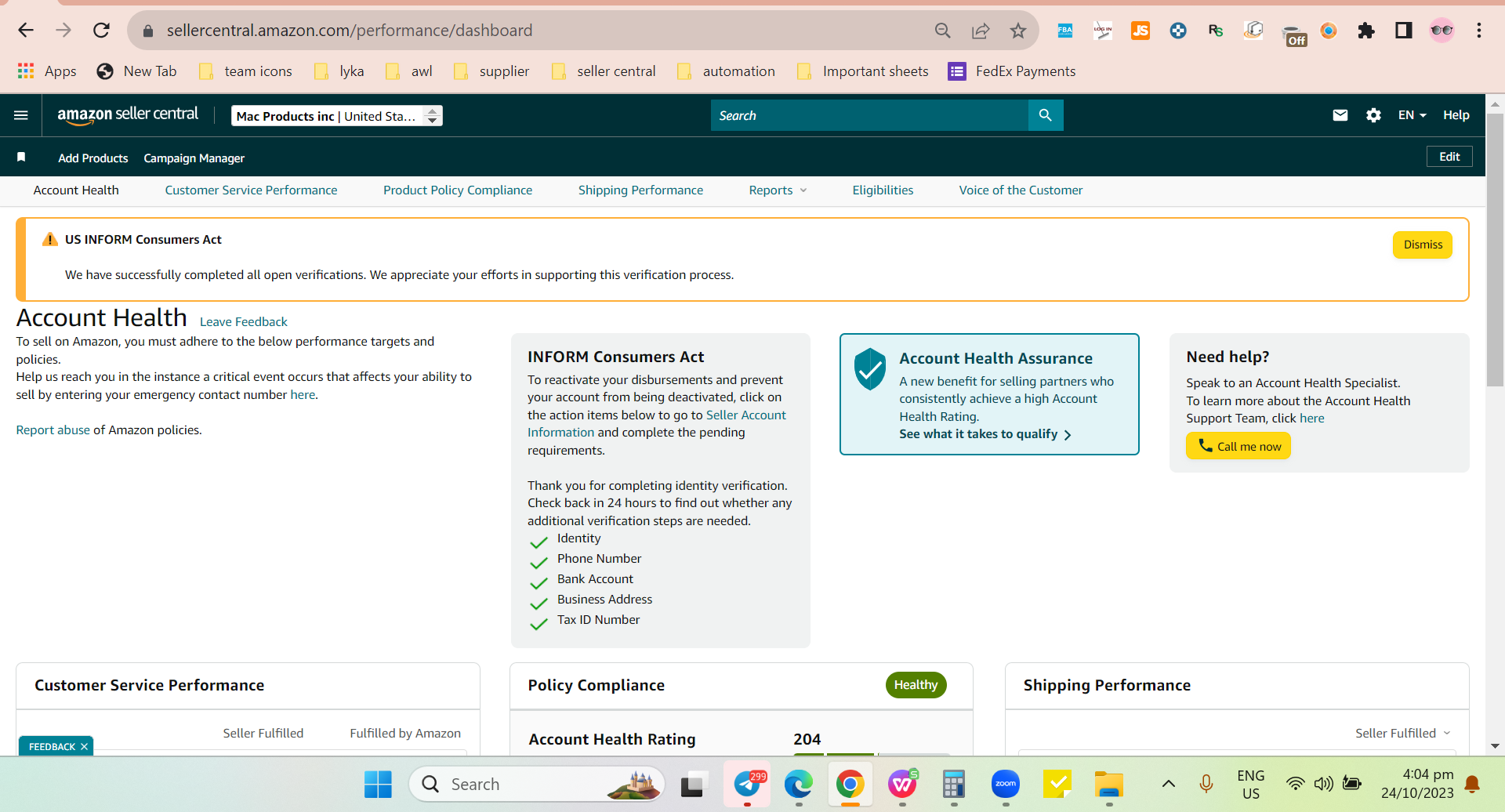Open the Account Health tab

(x=76, y=190)
